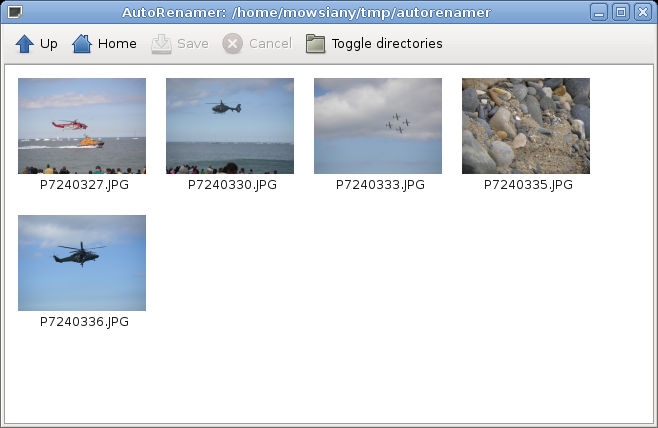
Task: Maximize the AutoRenamer window
Action: [x=621, y=12]
